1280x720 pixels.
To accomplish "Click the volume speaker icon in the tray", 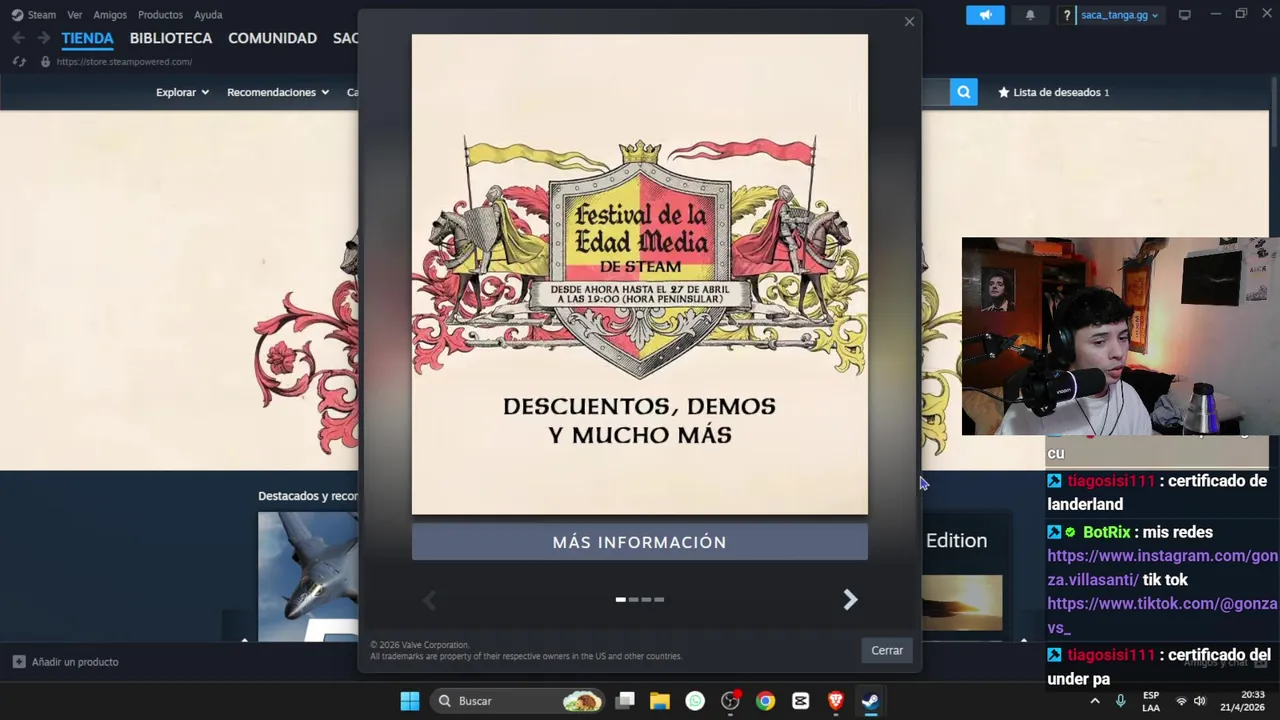I will (x=1200, y=701).
